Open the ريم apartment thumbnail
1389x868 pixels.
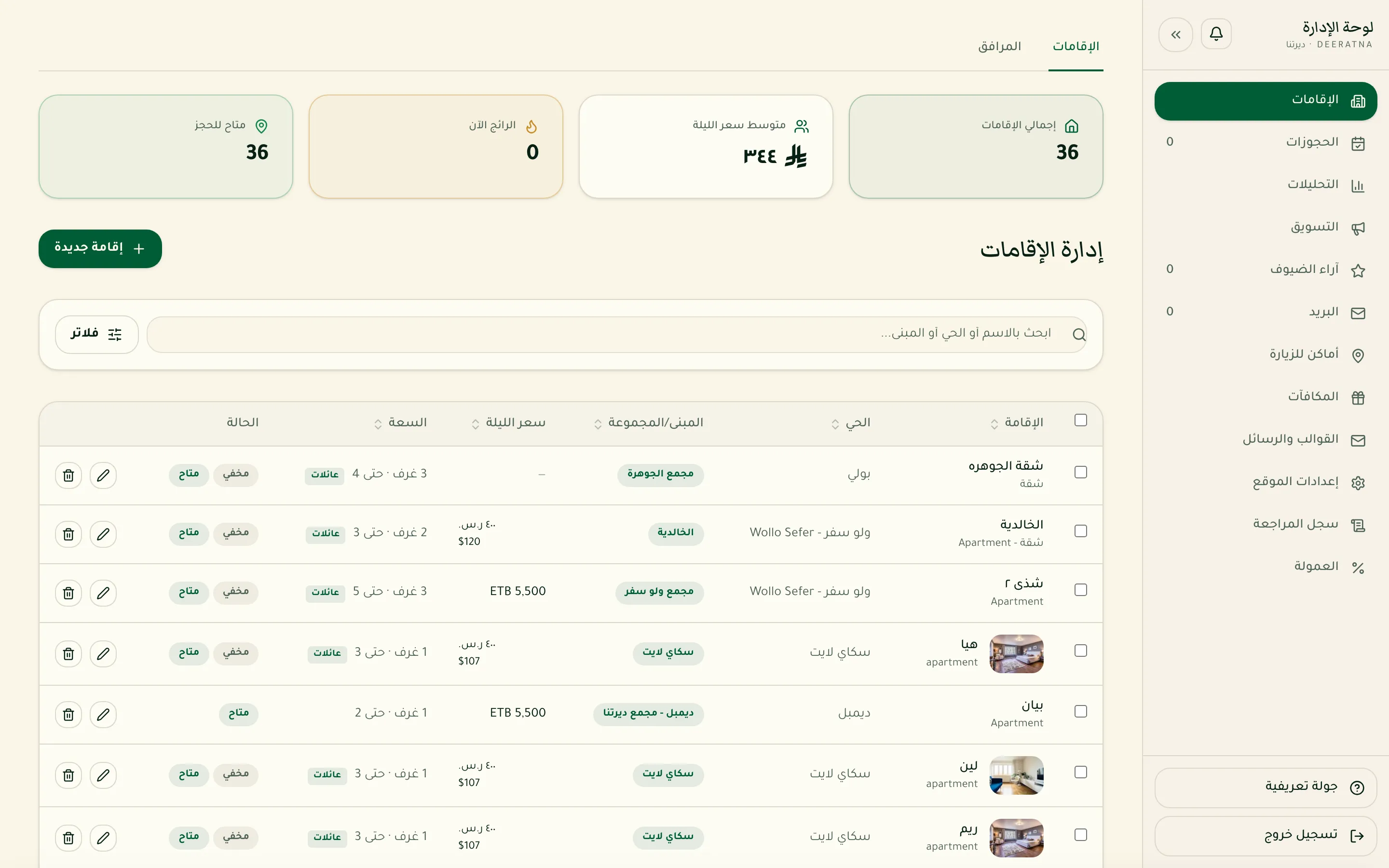[1017, 838]
